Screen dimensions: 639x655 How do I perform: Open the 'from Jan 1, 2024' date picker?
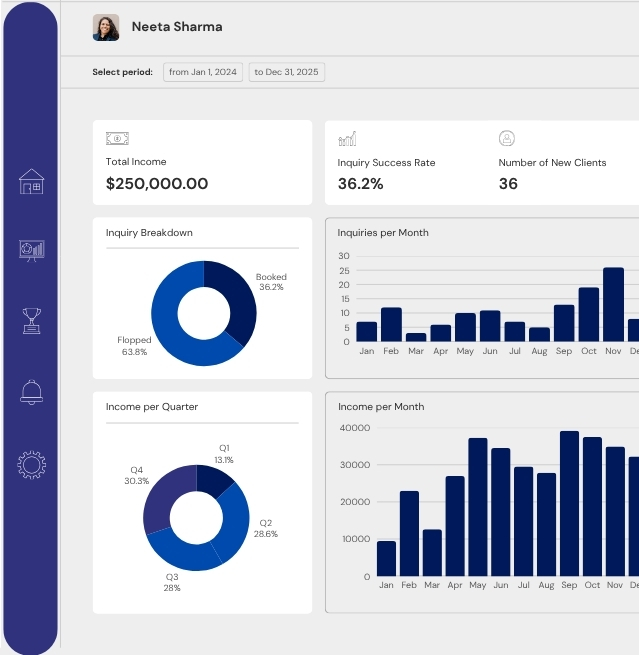(x=203, y=72)
